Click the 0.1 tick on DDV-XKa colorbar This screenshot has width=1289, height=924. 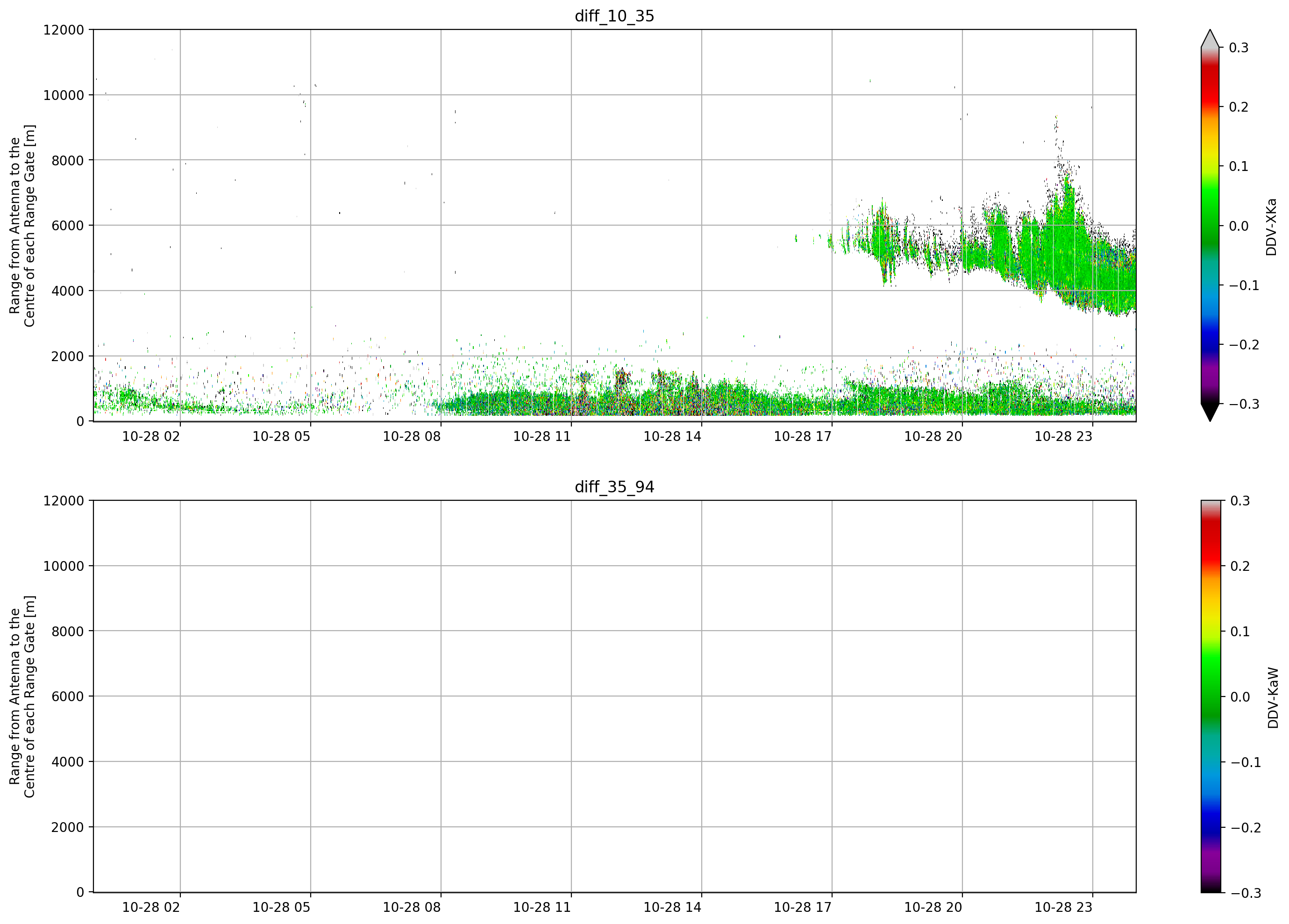[x=1239, y=166]
